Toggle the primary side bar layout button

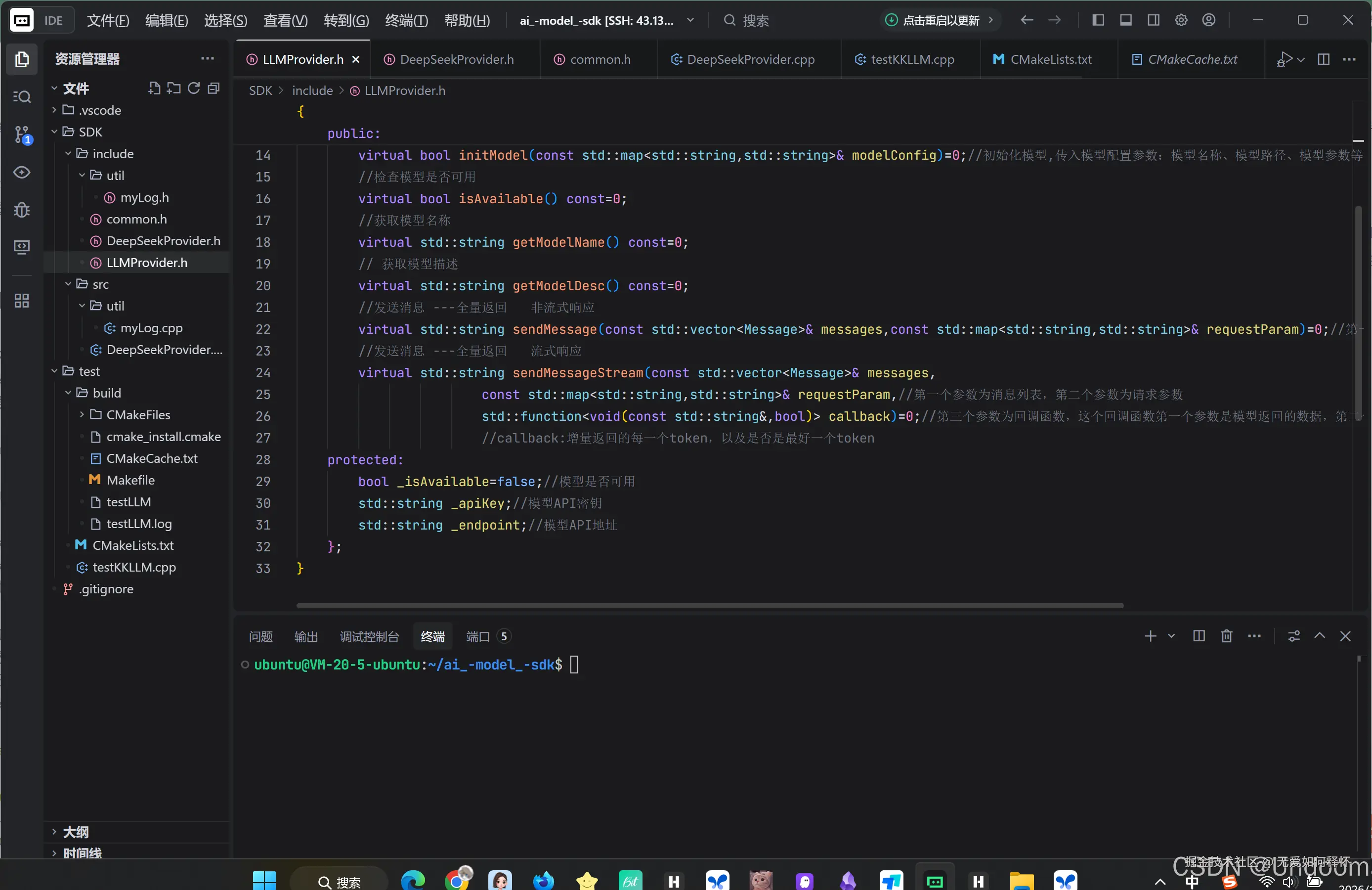coord(1098,20)
